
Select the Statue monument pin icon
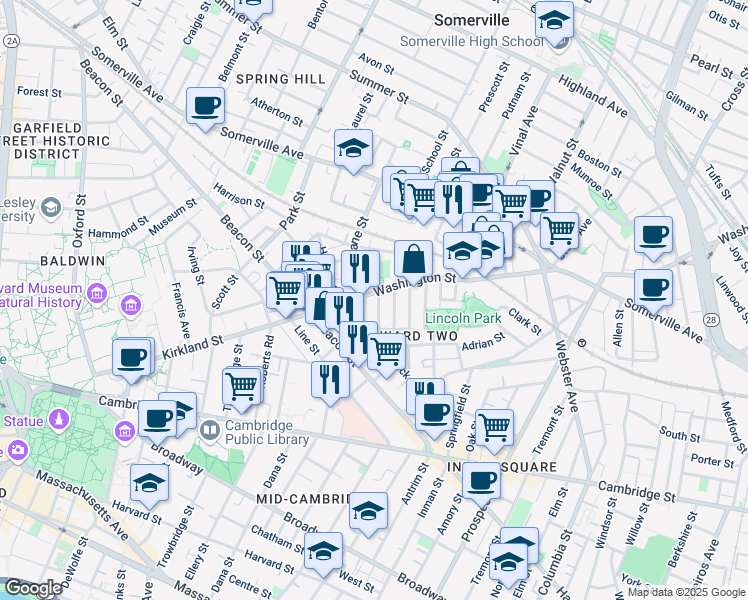pos(59,420)
